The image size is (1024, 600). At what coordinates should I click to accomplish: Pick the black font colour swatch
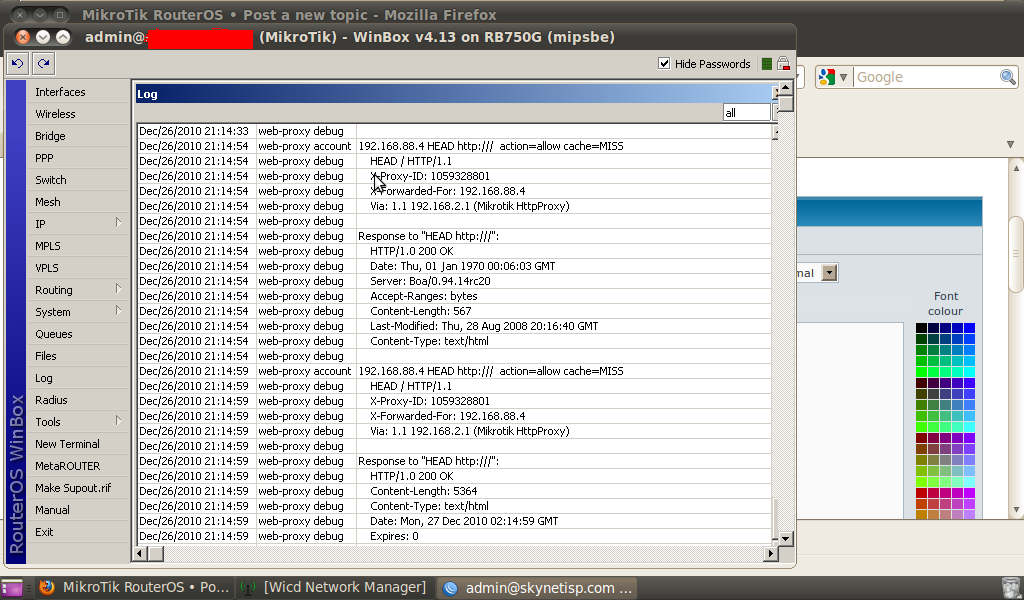tap(921, 328)
